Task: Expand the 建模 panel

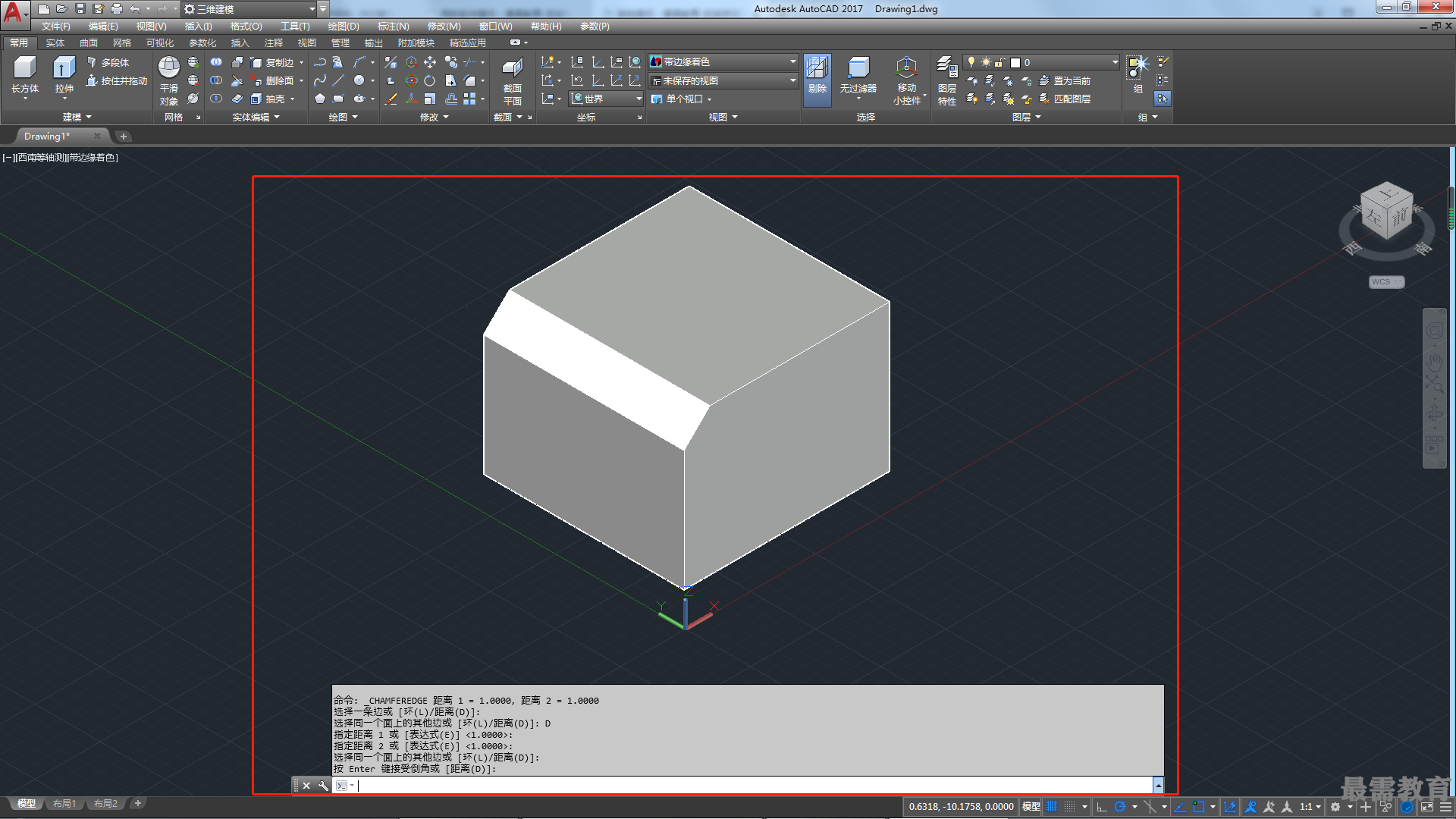Action: tap(77, 117)
